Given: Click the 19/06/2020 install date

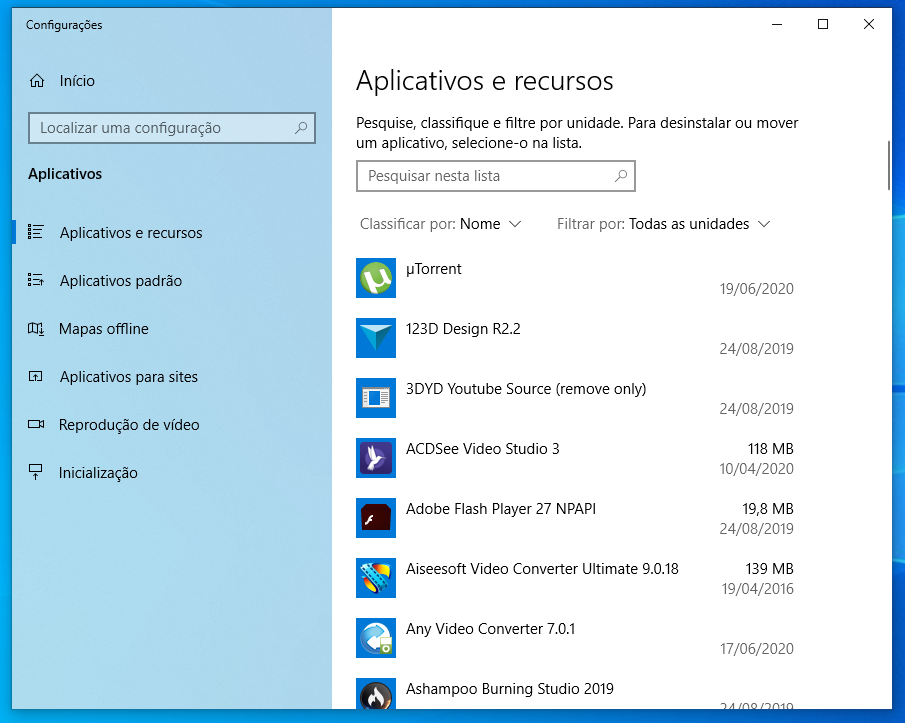Looking at the screenshot, I should [x=757, y=289].
